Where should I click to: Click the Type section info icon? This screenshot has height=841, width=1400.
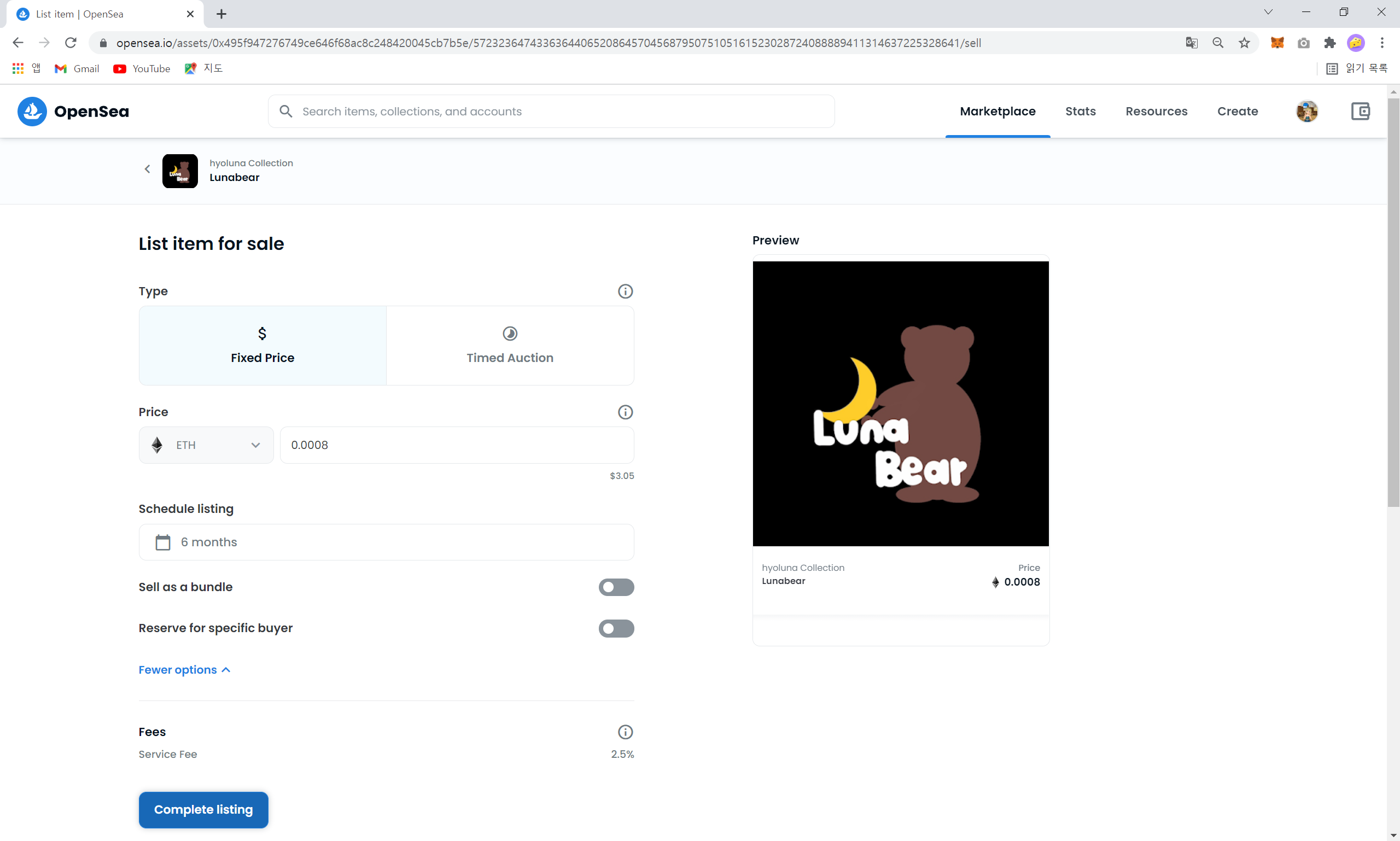pos(625,291)
